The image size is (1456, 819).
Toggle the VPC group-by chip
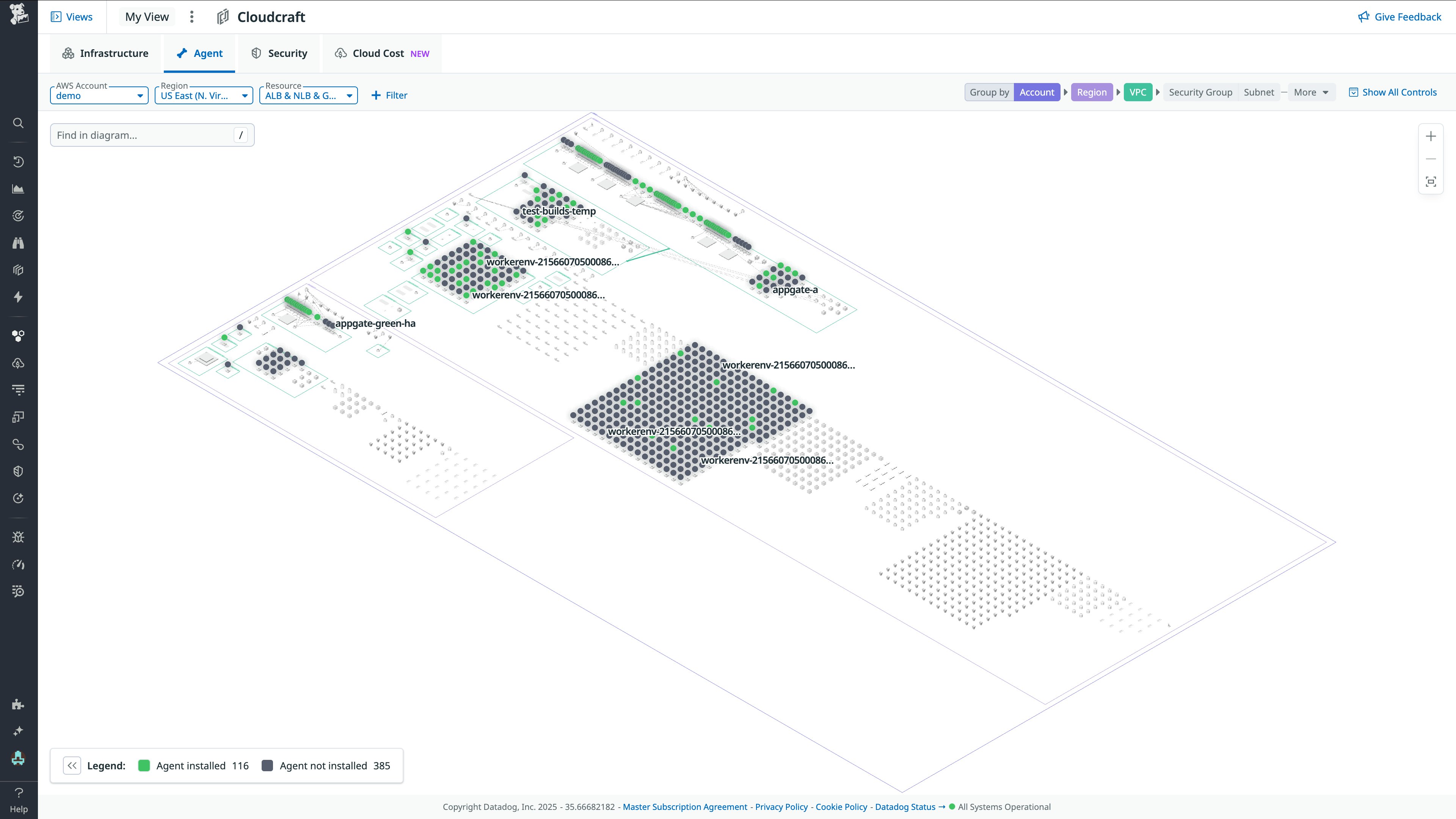[1137, 92]
